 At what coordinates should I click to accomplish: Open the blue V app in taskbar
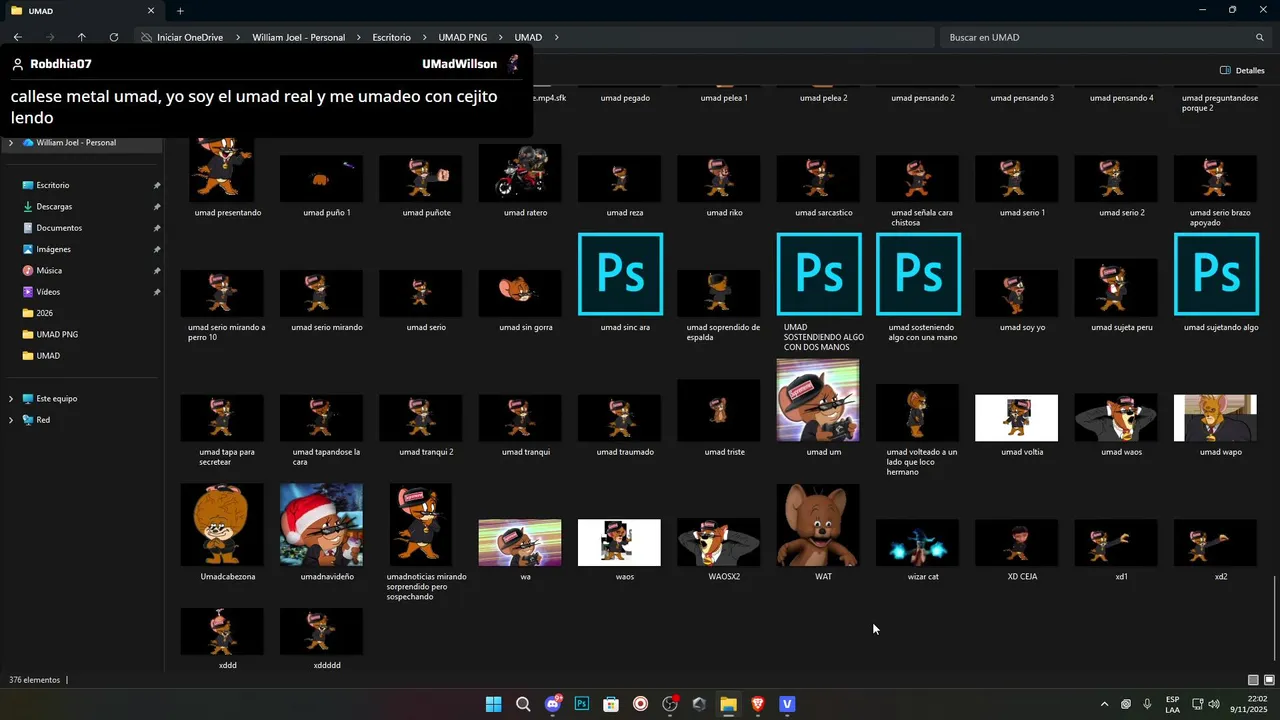pyautogui.click(x=787, y=704)
